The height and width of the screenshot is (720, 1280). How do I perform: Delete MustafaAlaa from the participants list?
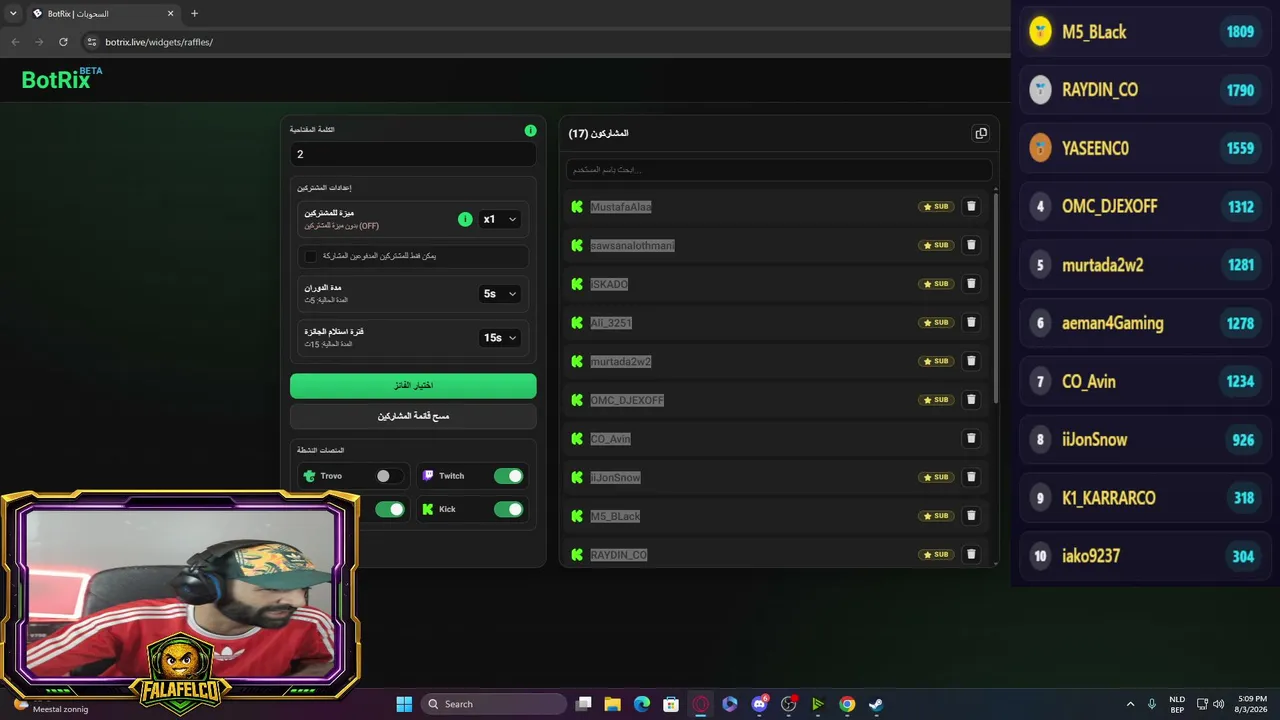pos(971,207)
